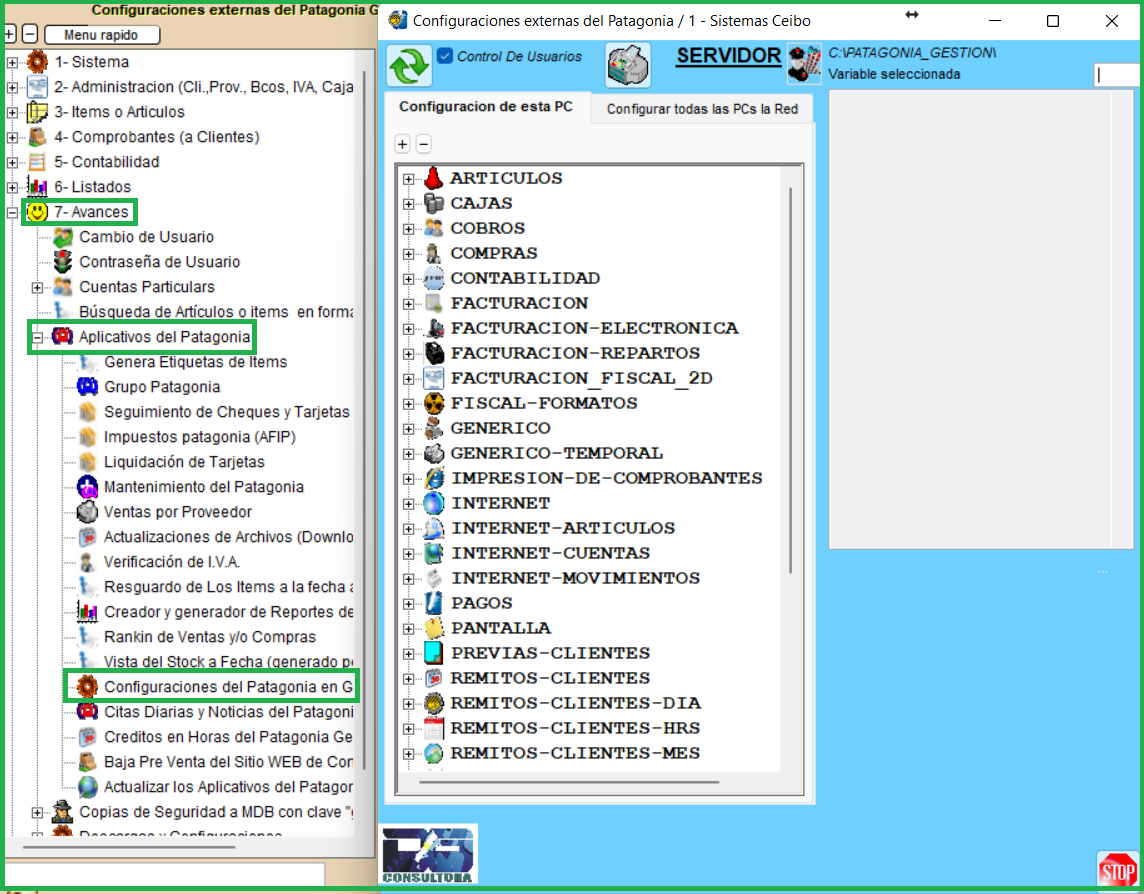Image resolution: width=1144 pixels, height=894 pixels.
Task: Select Cambio de Usuario item
Action: tap(147, 236)
